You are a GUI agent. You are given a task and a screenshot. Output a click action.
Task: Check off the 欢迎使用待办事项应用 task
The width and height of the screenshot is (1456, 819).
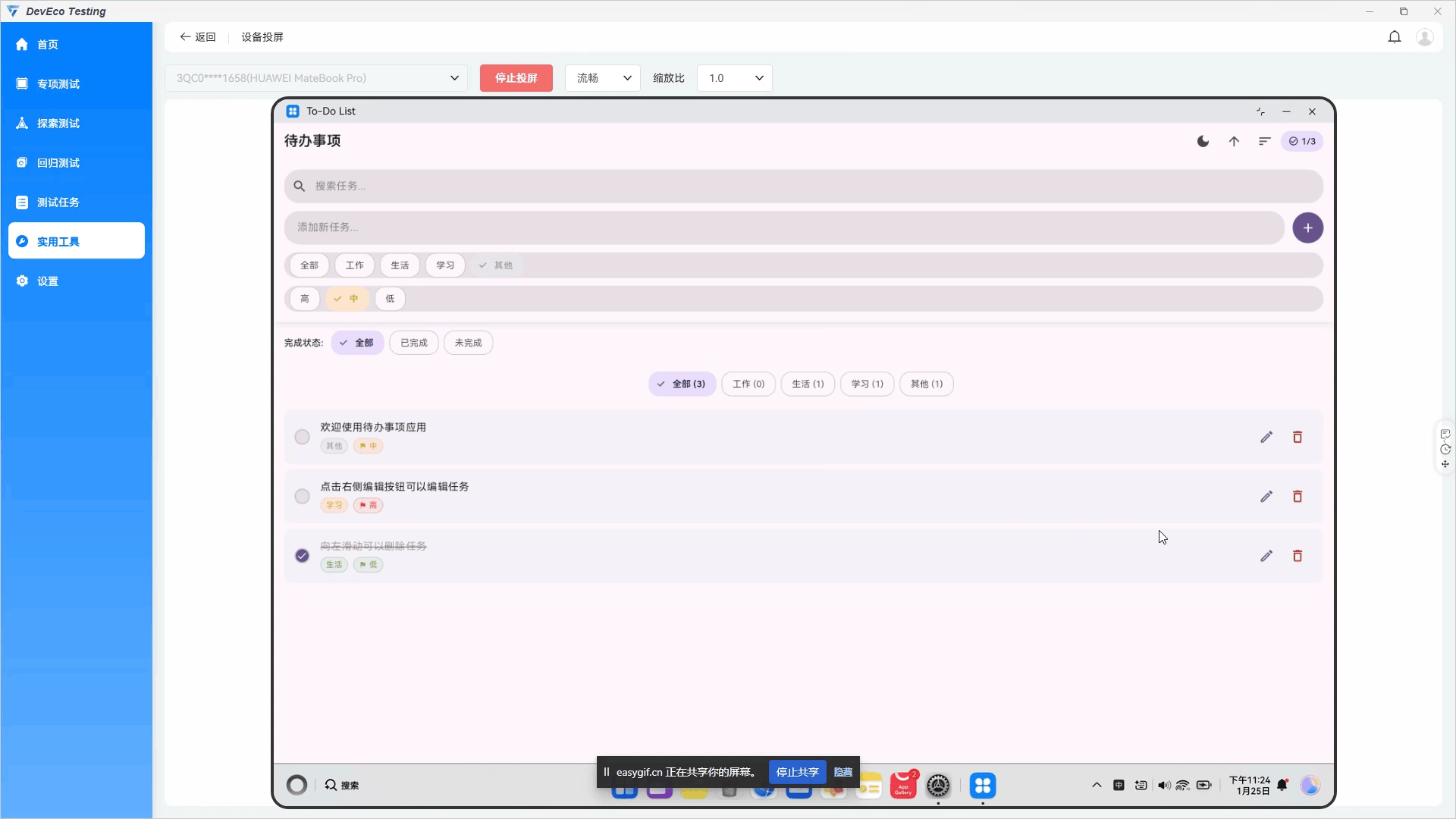(x=302, y=437)
